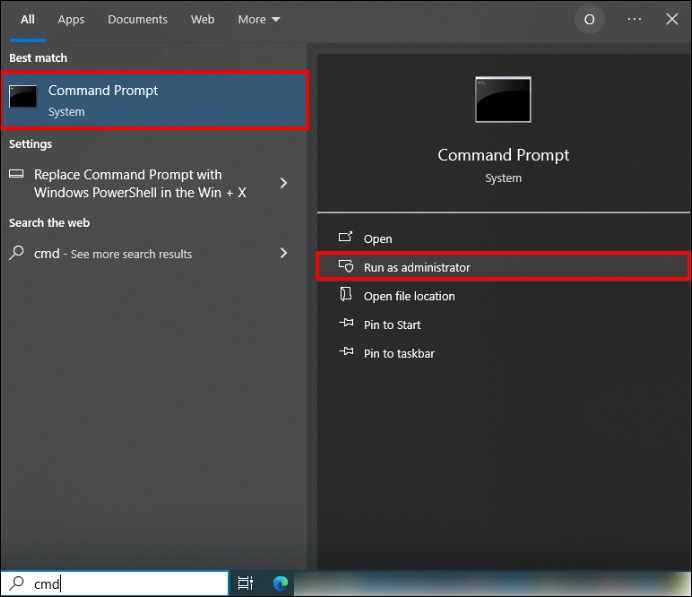692x597 pixels.
Task: Click the keyboard settings icon beside Replace Command Prompt
Action: [16, 173]
